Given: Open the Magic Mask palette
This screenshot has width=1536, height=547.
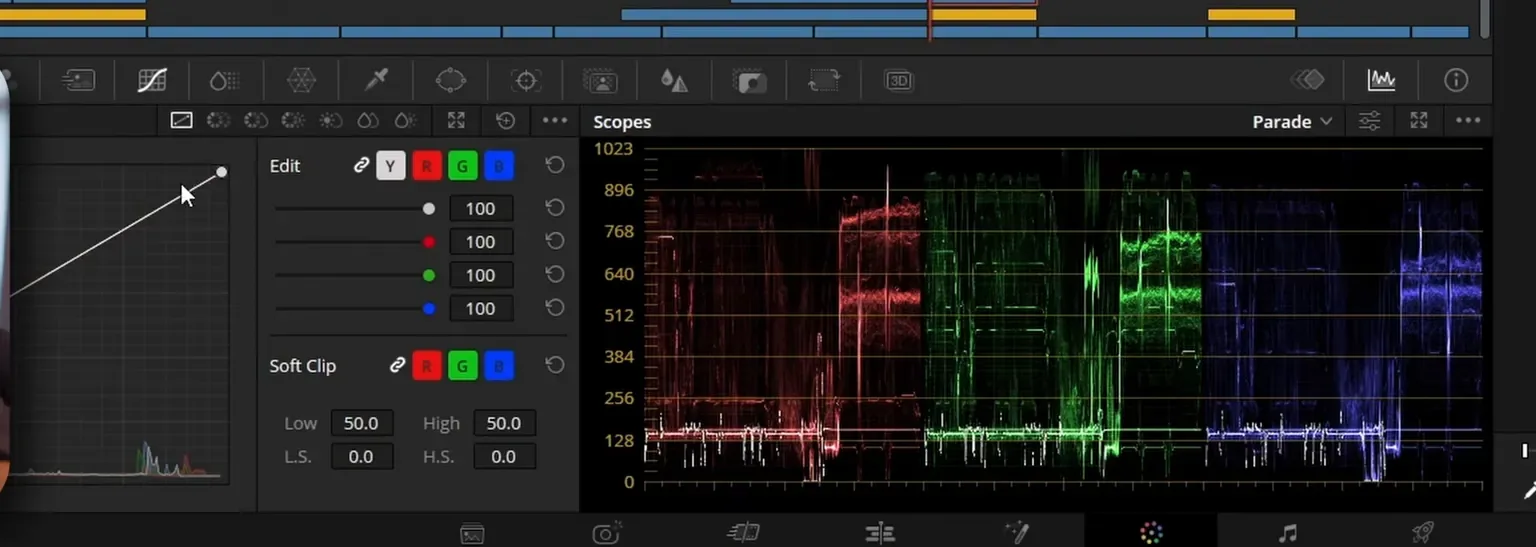Looking at the screenshot, I should (600, 80).
